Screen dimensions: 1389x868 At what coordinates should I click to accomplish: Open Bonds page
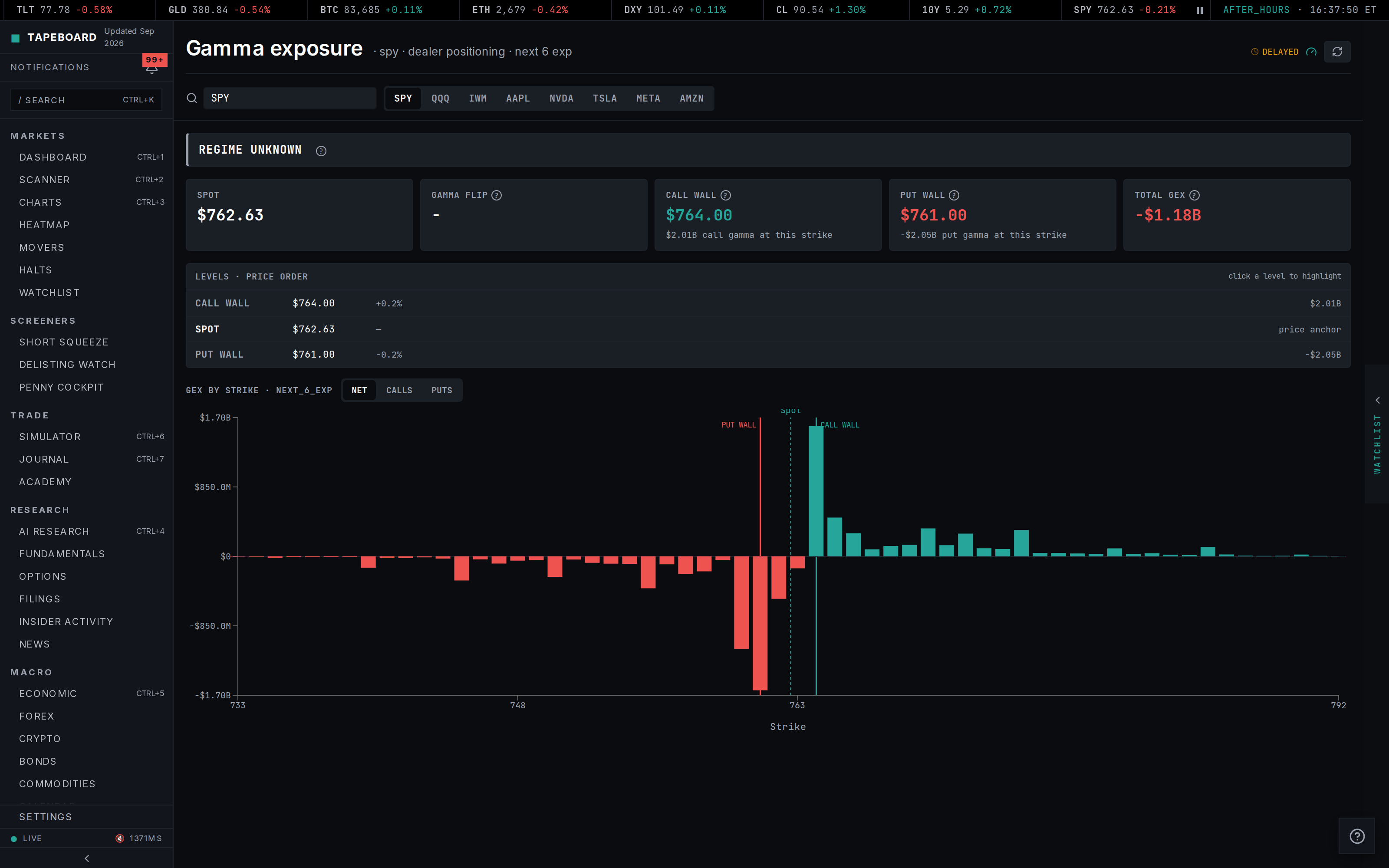coord(87,761)
